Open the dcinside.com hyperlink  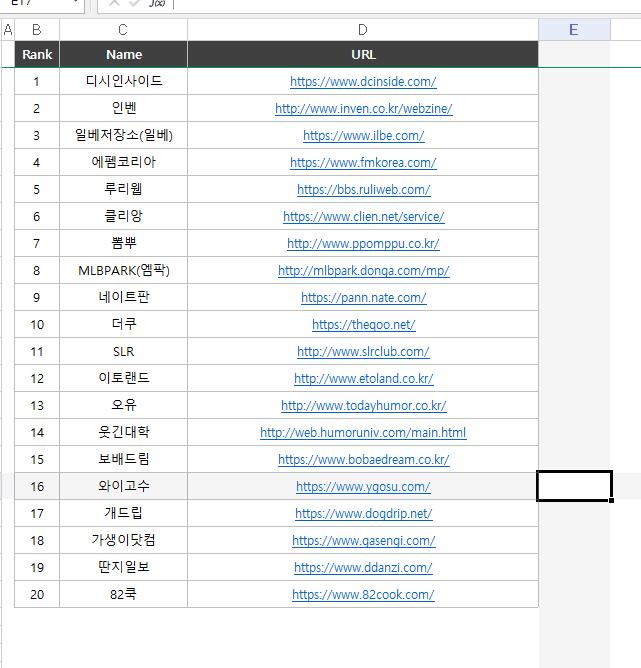coord(363,82)
